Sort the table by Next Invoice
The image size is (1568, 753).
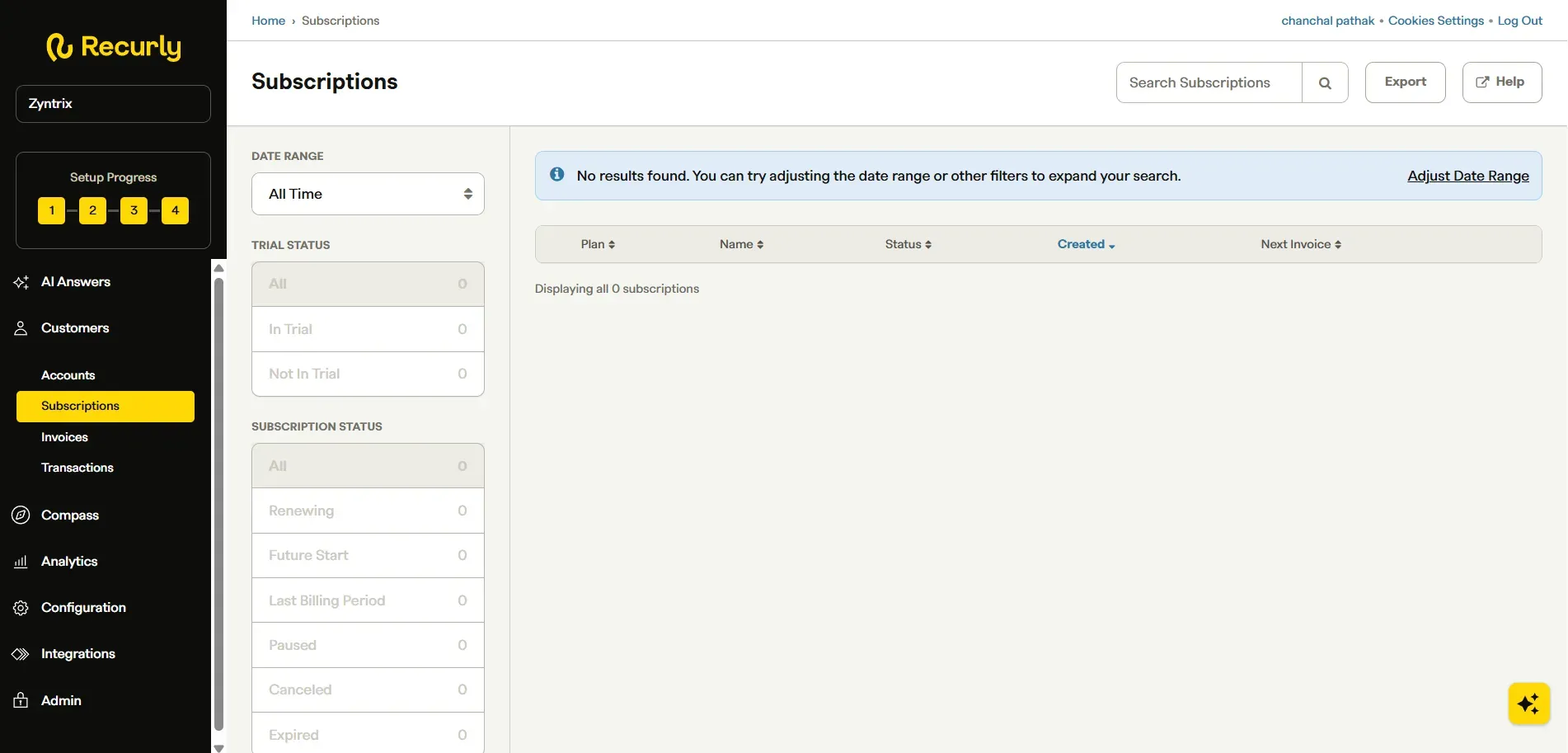pos(1300,243)
